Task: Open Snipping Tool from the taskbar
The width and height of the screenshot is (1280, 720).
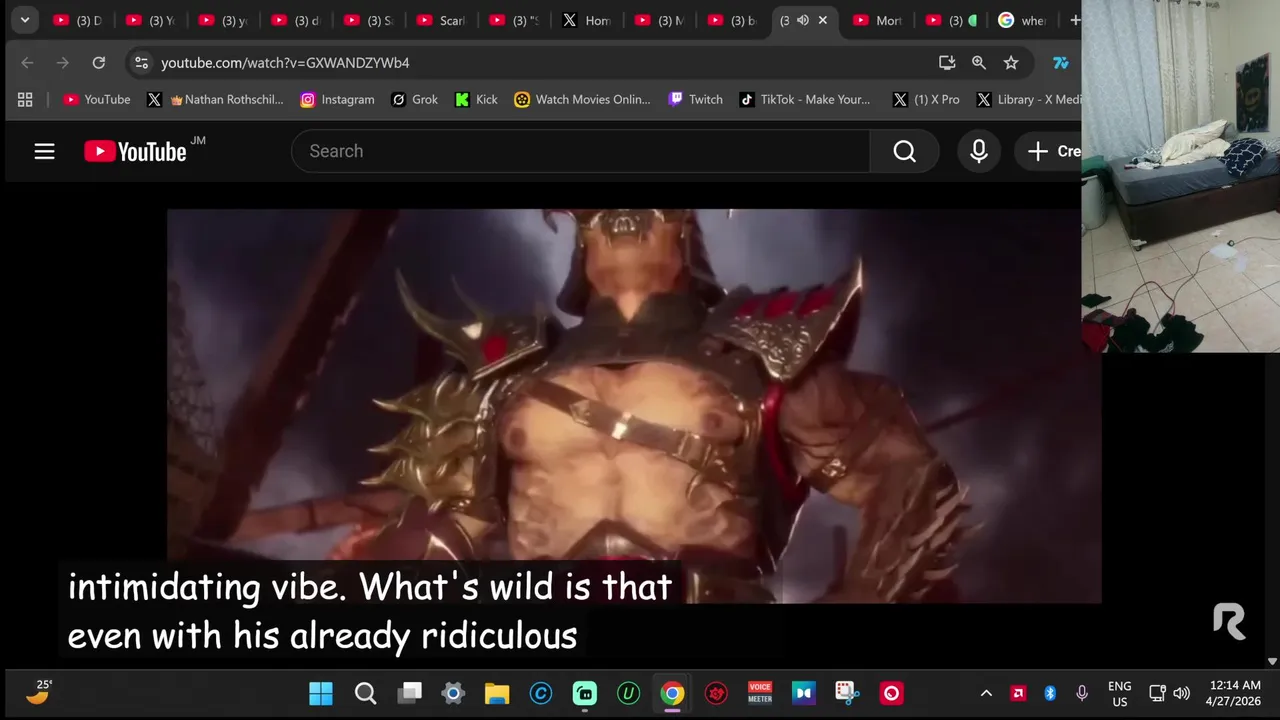Action: (848, 693)
